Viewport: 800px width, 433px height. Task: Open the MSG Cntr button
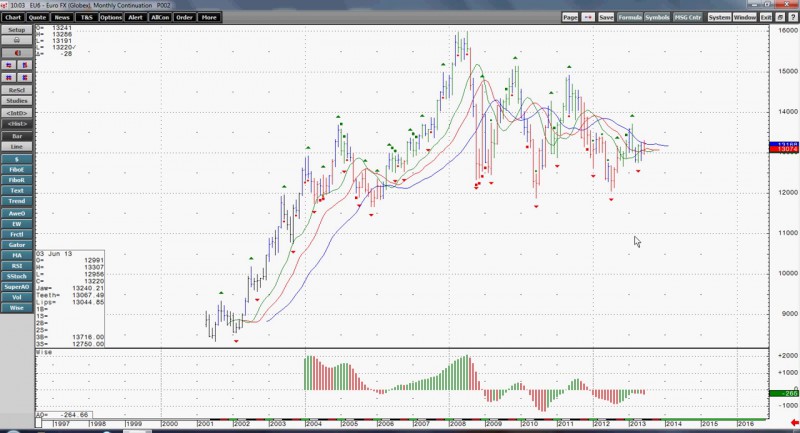click(688, 17)
